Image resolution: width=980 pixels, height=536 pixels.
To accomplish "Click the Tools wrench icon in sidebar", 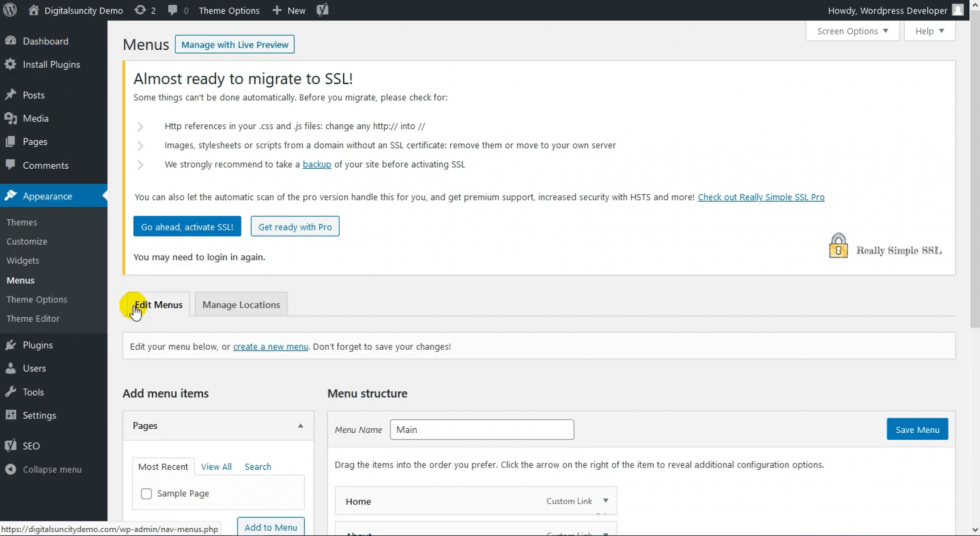I will tap(11, 392).
